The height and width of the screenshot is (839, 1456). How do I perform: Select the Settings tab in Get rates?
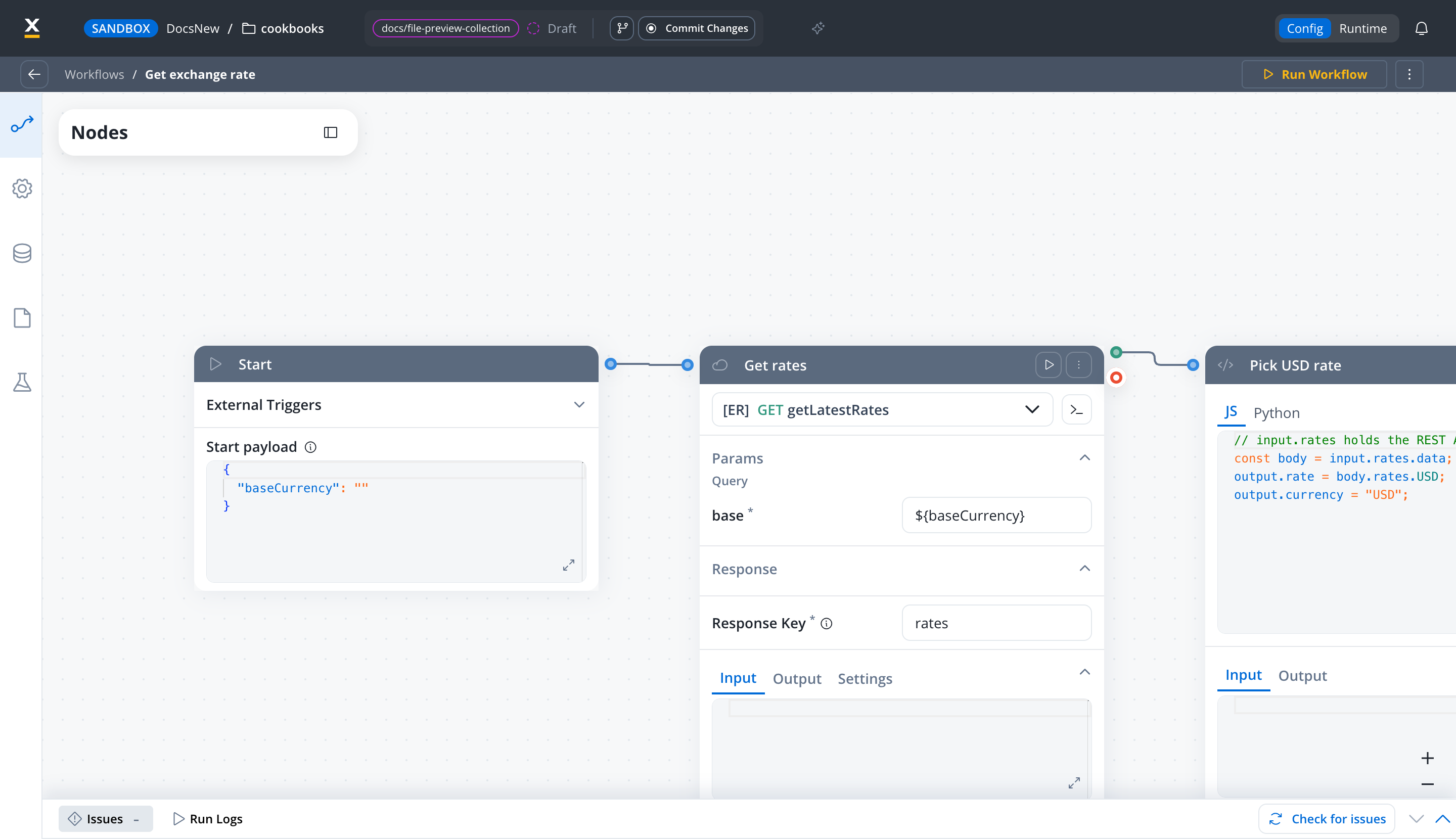(864, 679)
